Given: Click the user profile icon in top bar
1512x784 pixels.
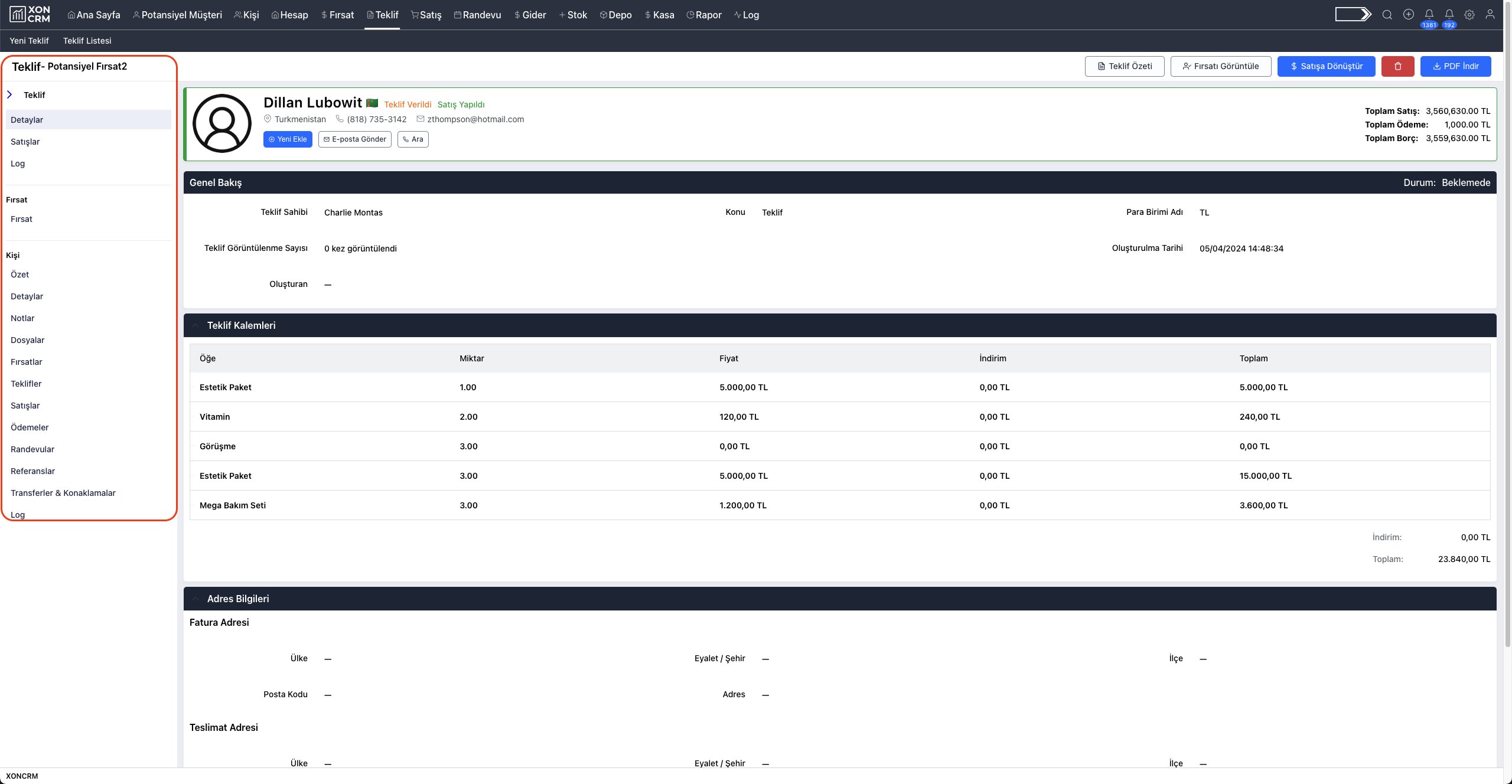Looking at the screenshot, I should click(1490, 15).
